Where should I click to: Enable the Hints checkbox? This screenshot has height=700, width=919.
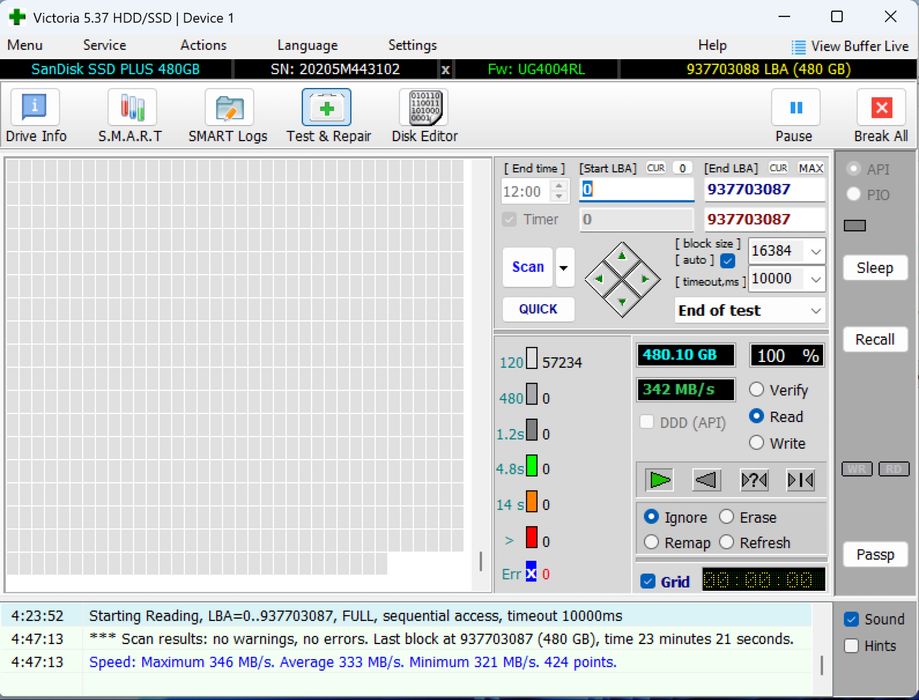coord(851,646)
